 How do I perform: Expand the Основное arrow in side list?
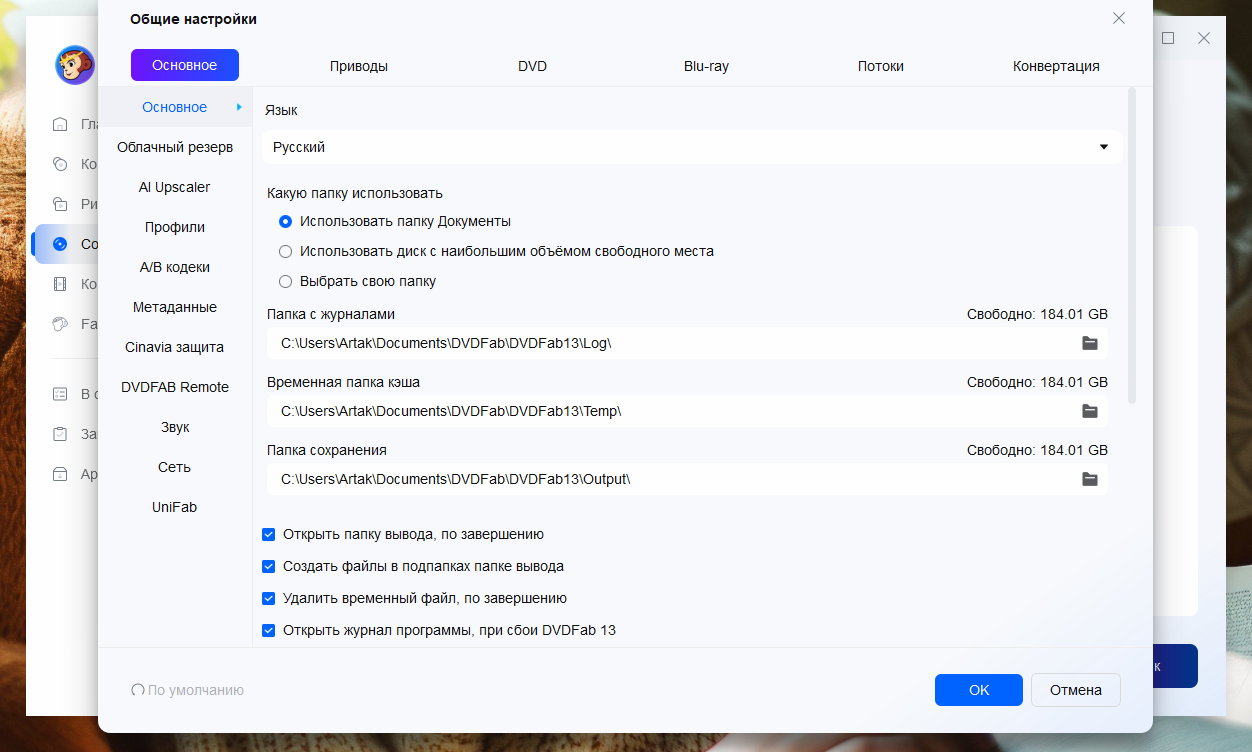tap(239, 107)
